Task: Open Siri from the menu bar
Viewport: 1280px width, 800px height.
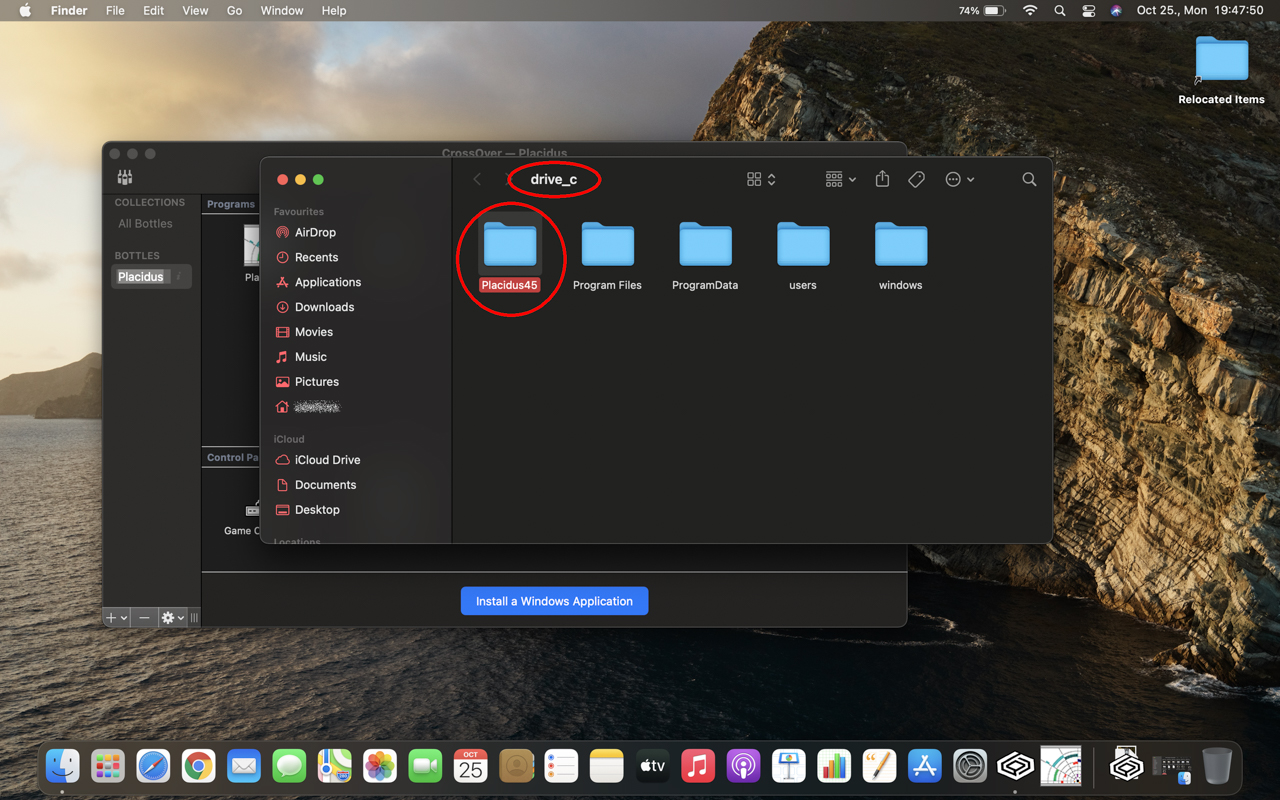Action: pyautogui.click(x=1116, y=10)
